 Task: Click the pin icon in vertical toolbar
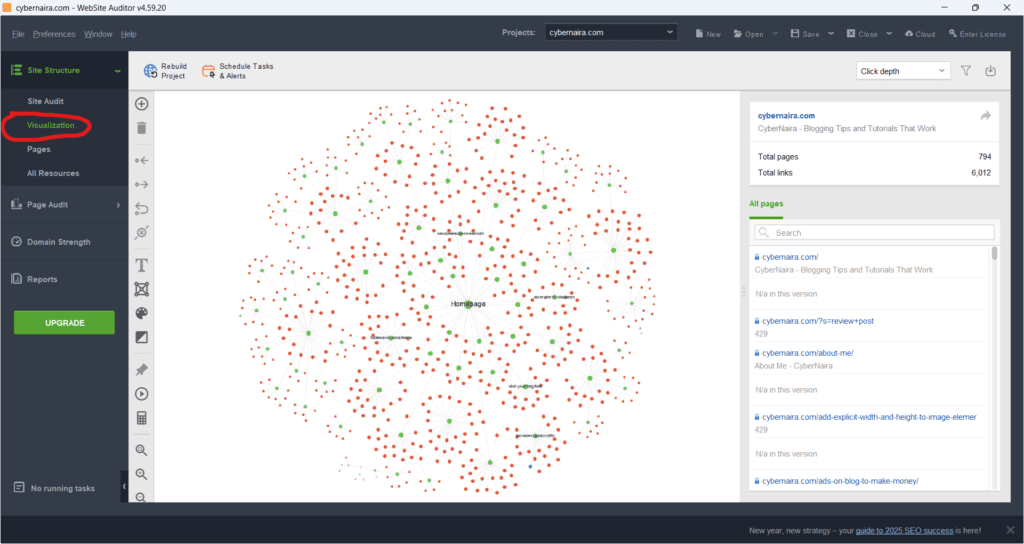141,370
